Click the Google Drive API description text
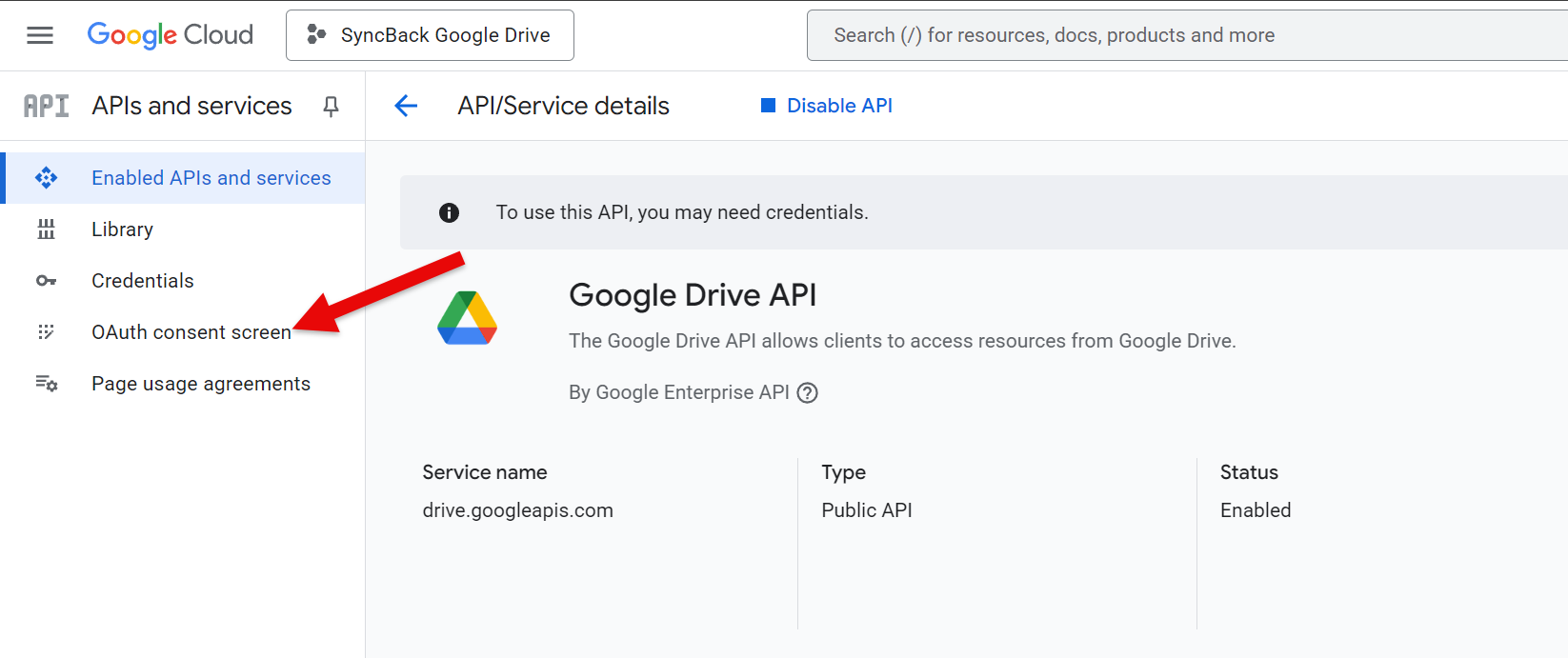The height and width of the screenshot is (658, 1568). [902, 341]
